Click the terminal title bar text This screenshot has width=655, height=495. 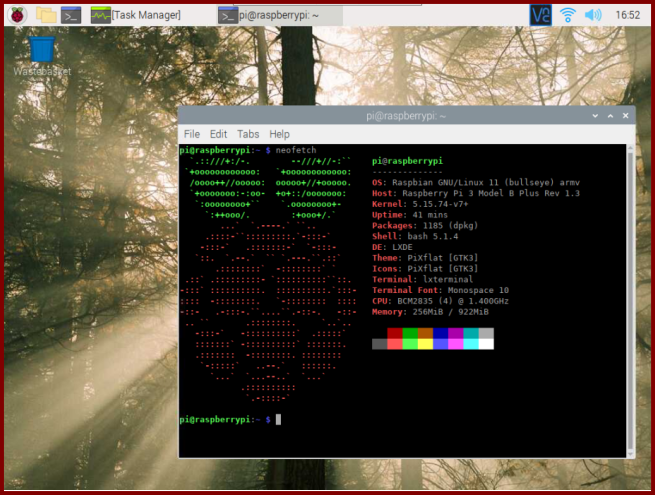(406, 116)
